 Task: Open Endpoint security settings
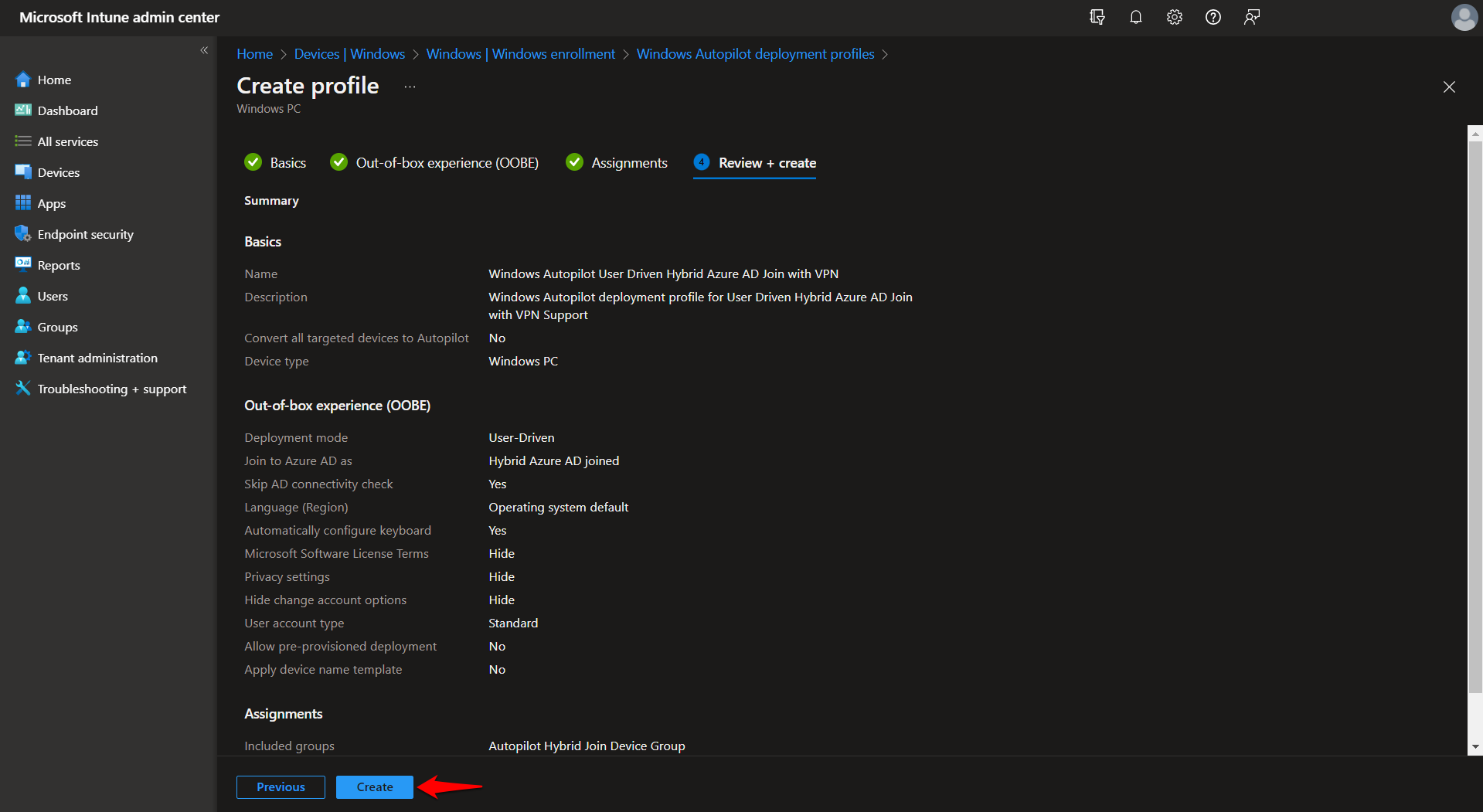coord(85,234)
